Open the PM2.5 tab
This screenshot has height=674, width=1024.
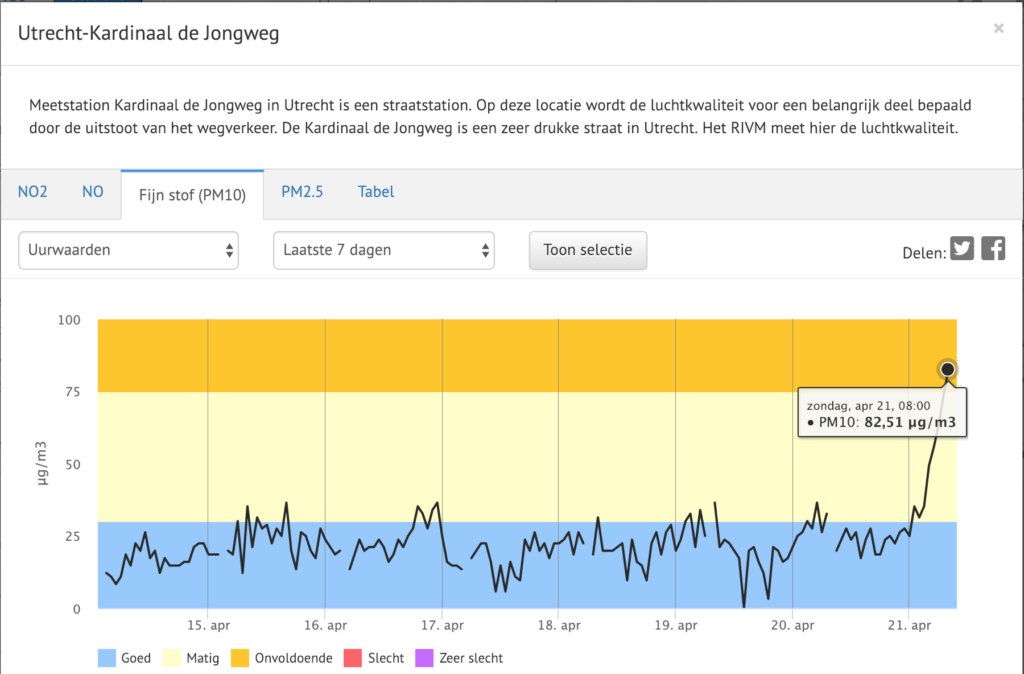click(302, 192)
